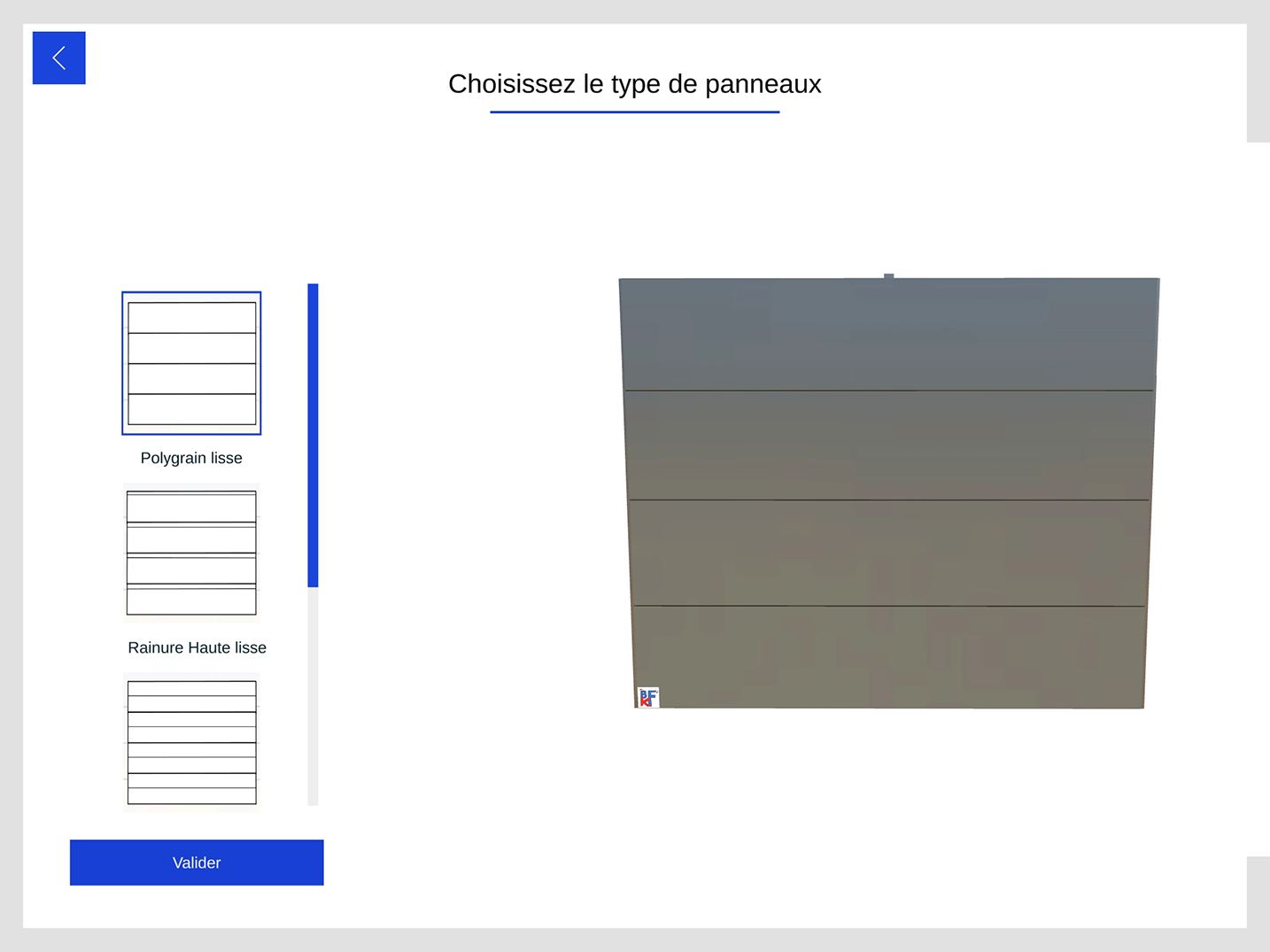The height and width of the screenshot is (952, 1270).
Task: Click the empty scrollbar track below the thumb
Action: (313, 695)
